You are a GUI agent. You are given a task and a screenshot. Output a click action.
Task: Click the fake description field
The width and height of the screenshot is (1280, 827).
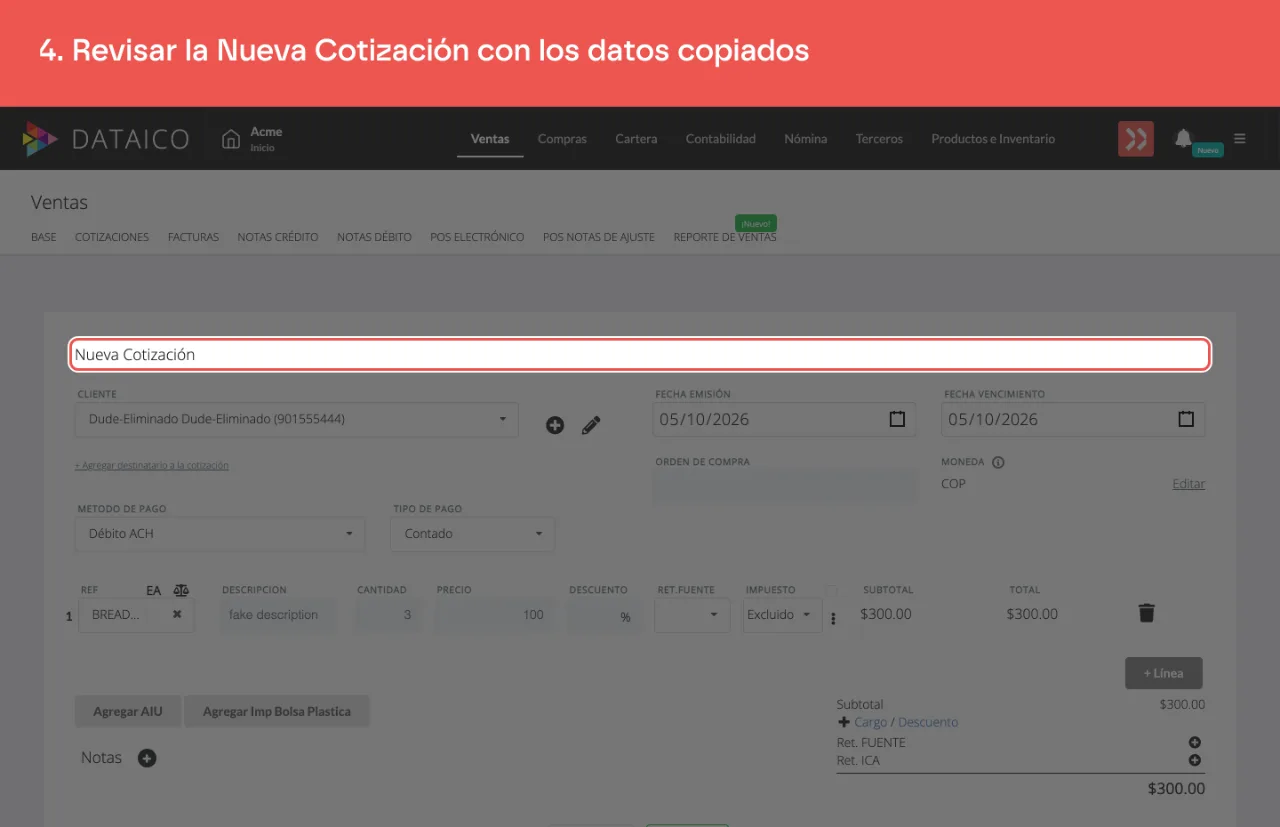point(280,615)
